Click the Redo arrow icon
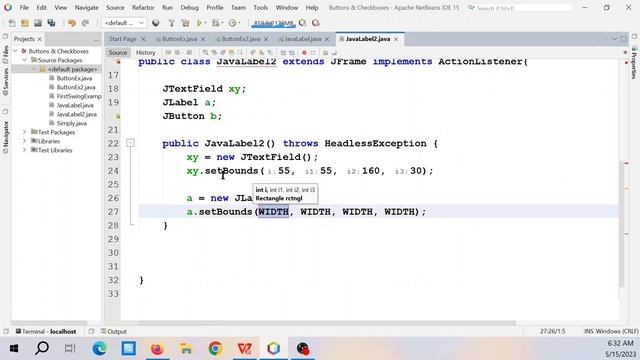 (85, 23)
